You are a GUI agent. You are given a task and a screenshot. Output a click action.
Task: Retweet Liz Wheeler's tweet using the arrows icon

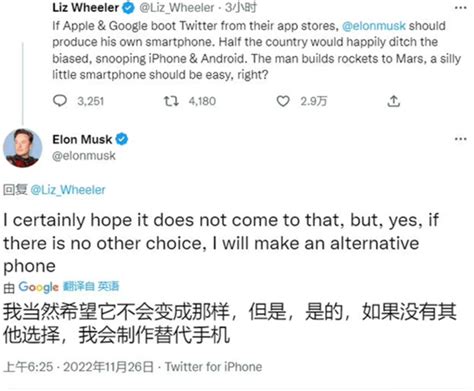tap(171, 101)
